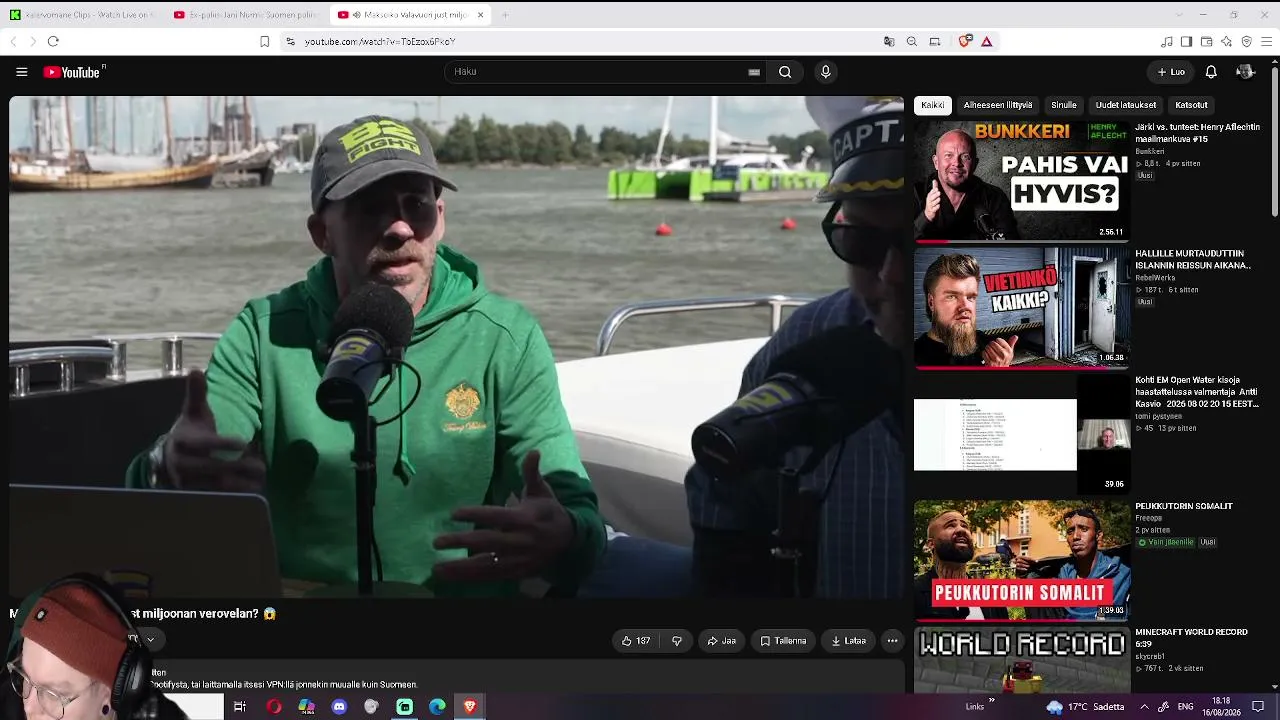The width and height of the screenshot is (1280, 720).
Task: Close the active YouTube tab
Action: coord(480,15)
